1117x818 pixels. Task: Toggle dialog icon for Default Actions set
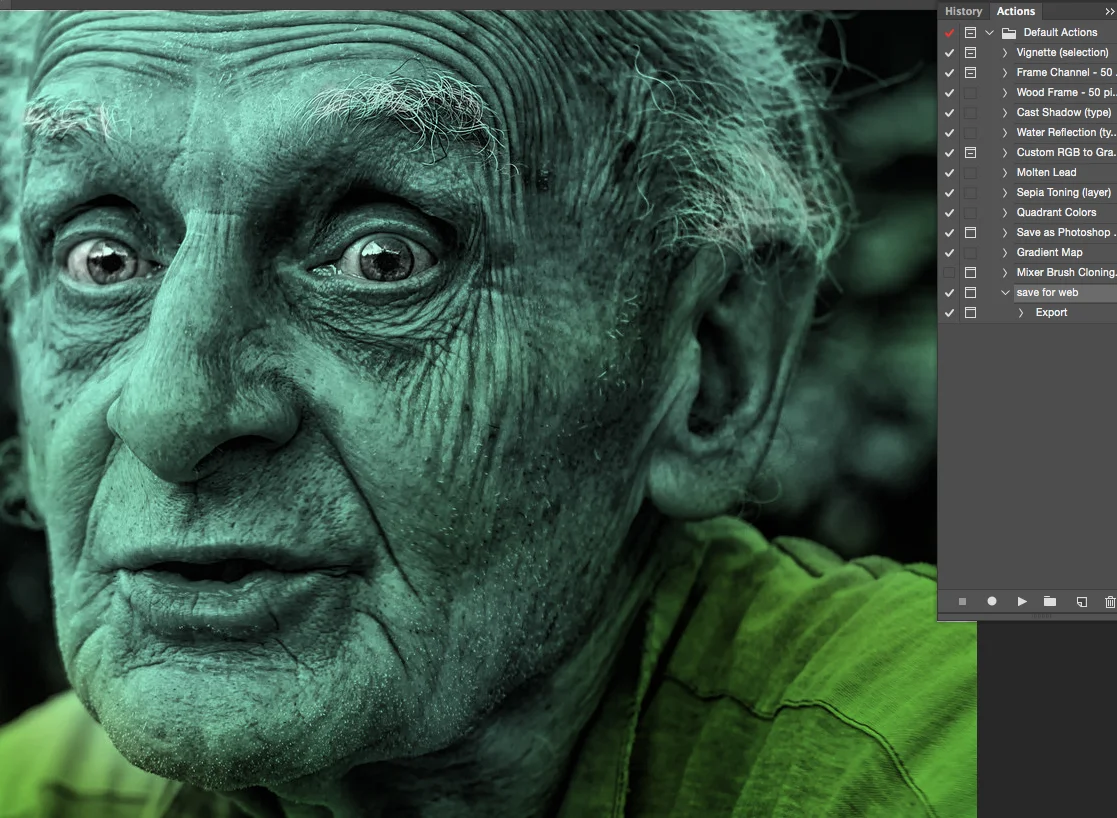tap(970, 33)
